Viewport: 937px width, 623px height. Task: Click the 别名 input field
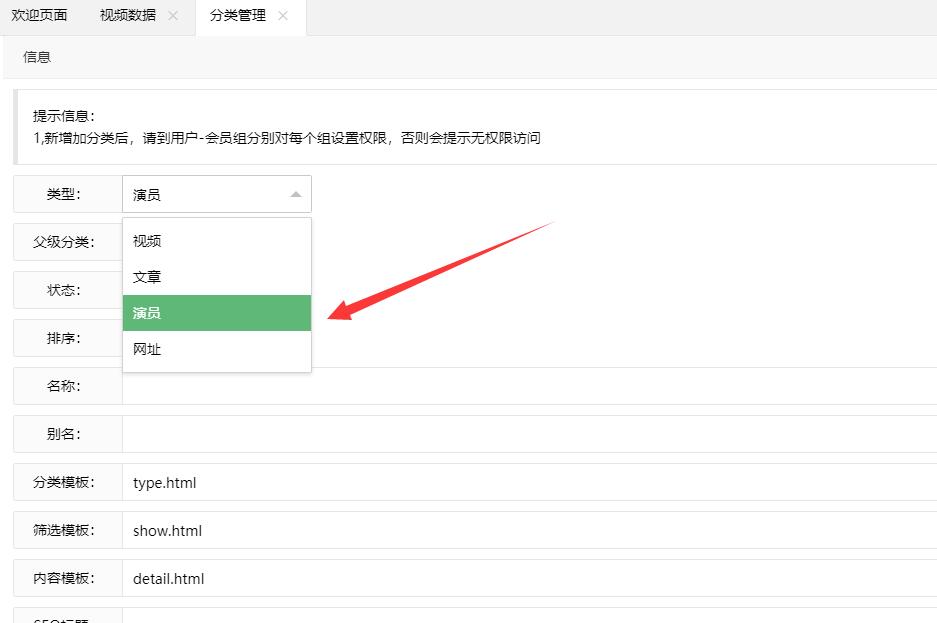point(529,434)
